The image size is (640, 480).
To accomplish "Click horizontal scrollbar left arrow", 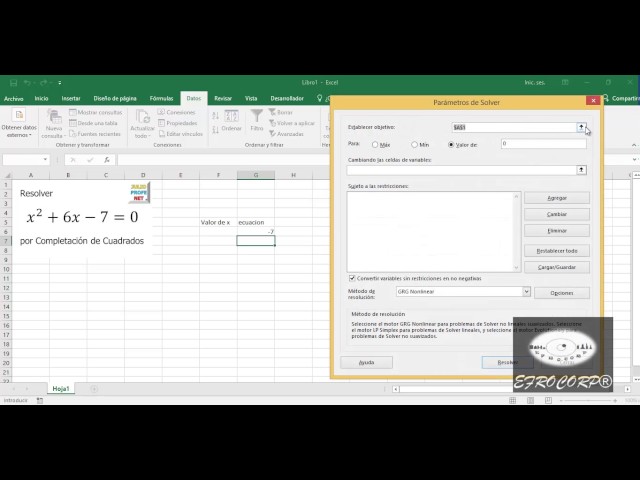I will point(396,389).
